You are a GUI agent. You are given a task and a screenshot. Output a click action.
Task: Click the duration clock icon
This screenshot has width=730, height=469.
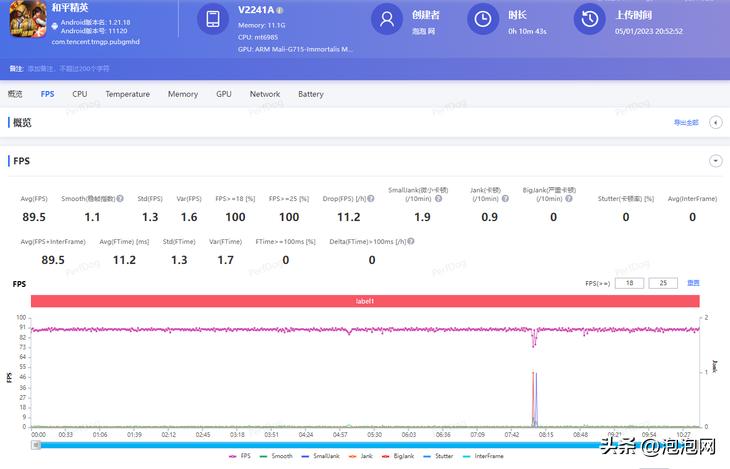483,19
